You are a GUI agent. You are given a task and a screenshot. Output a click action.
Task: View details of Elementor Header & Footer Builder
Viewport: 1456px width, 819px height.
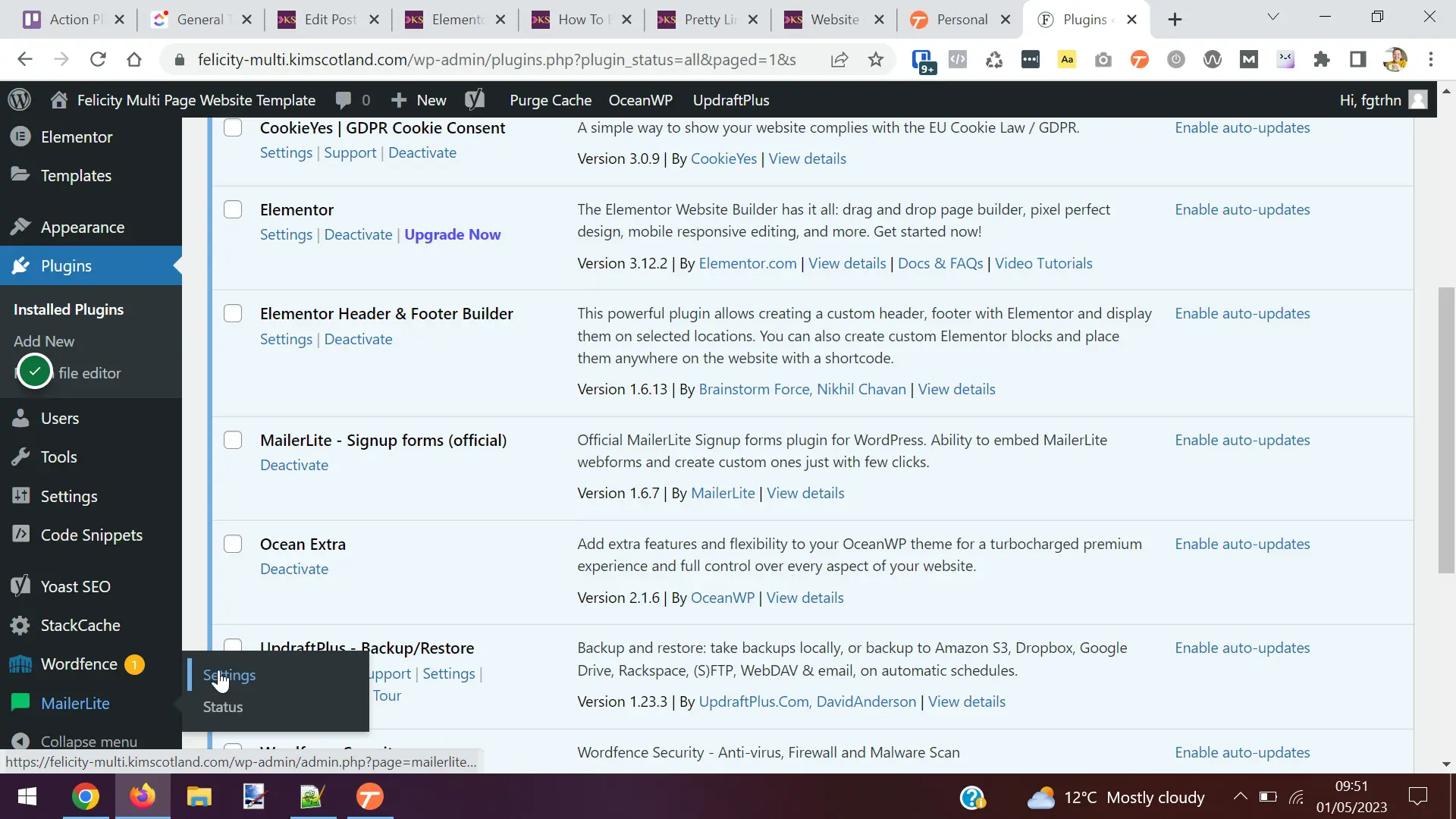tap(956, 389)
